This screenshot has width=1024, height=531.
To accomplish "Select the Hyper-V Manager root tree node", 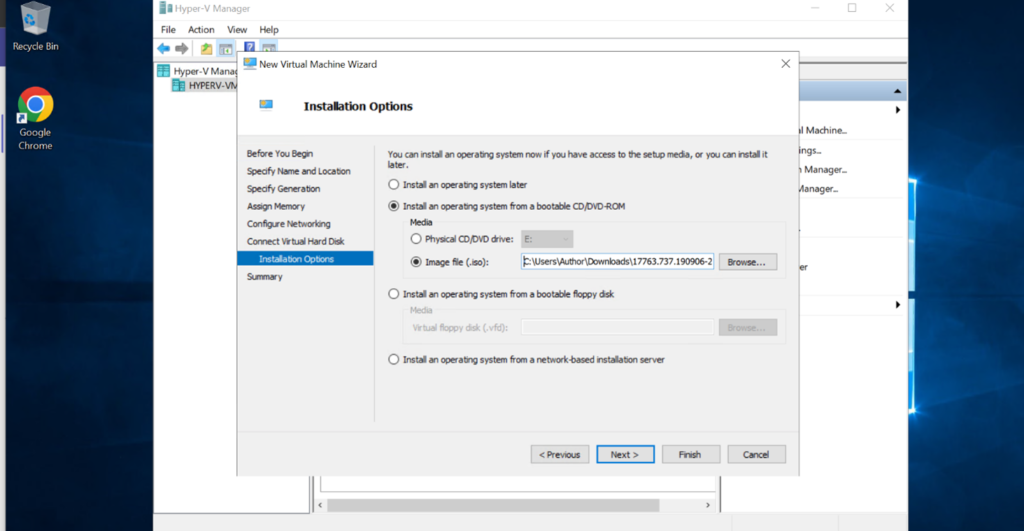I will pyautogui.click(x=197, y=71).
